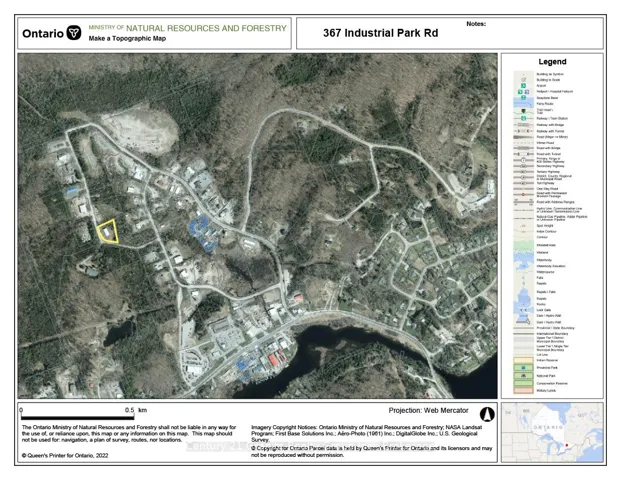
Task: Click the Heliport / Hospital Heliport legend icon
Action: pyautogui.click(x=522, y=92)
